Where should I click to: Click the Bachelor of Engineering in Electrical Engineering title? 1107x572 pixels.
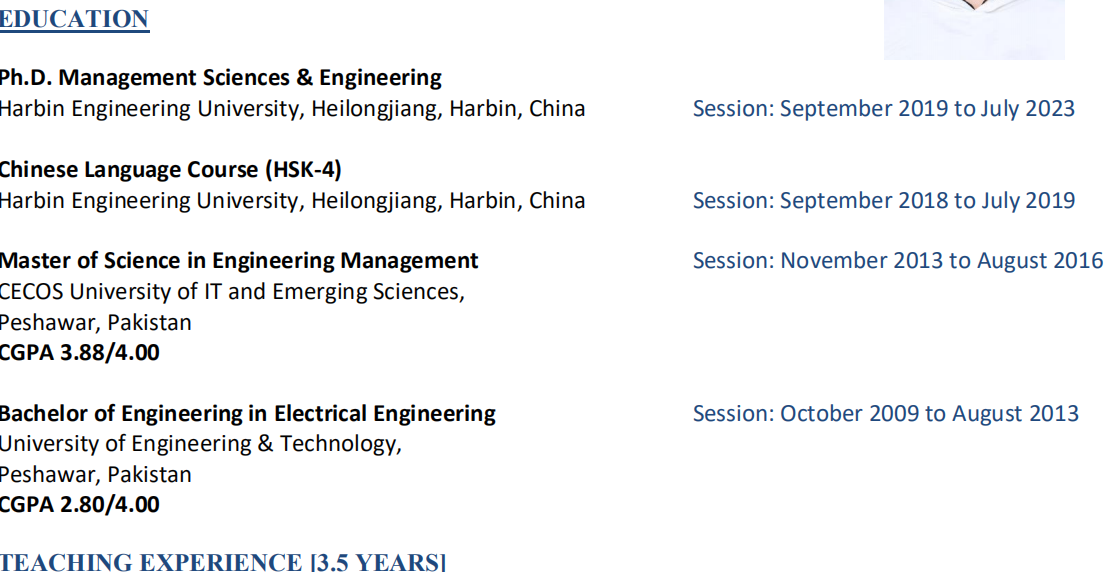[x=247, y=413]
